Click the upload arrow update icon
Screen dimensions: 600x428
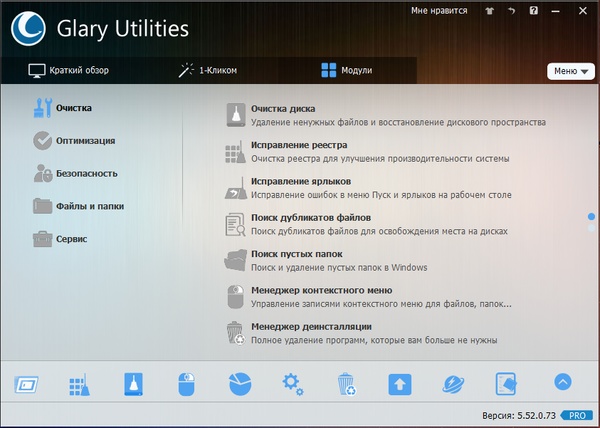(x=400, y=384)
